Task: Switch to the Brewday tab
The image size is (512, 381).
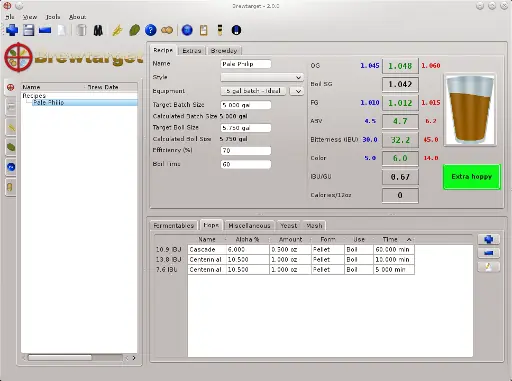Action: tap(224, 51)
